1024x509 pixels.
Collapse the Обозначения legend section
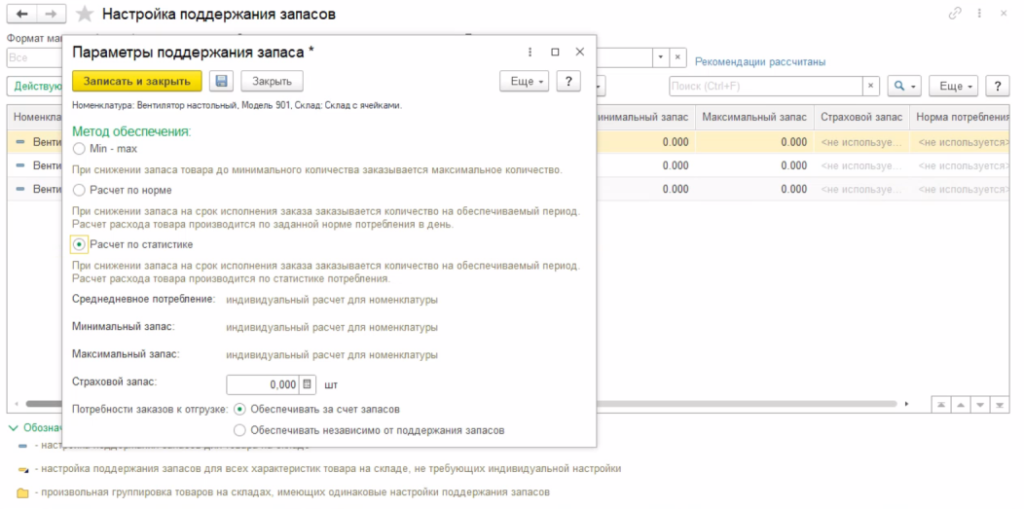pyautogui.click(x=13, y=427)
